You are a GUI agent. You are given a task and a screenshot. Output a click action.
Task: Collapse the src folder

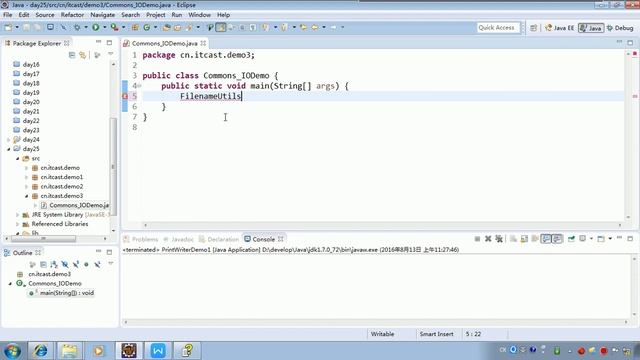pyautogui.click(x=18, y=158)
